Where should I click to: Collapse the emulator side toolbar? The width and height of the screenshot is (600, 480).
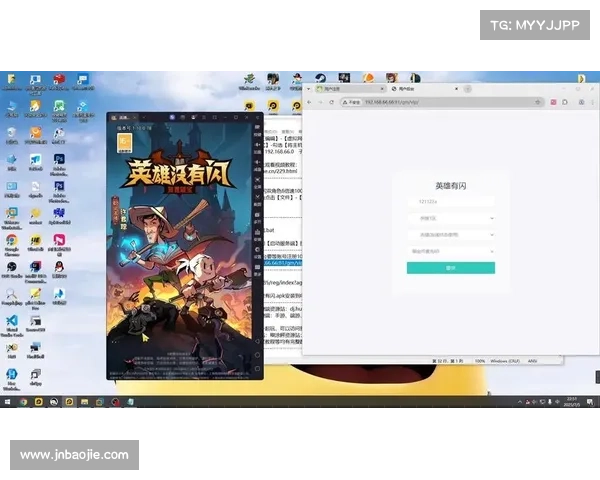click(x=258, y=118)
